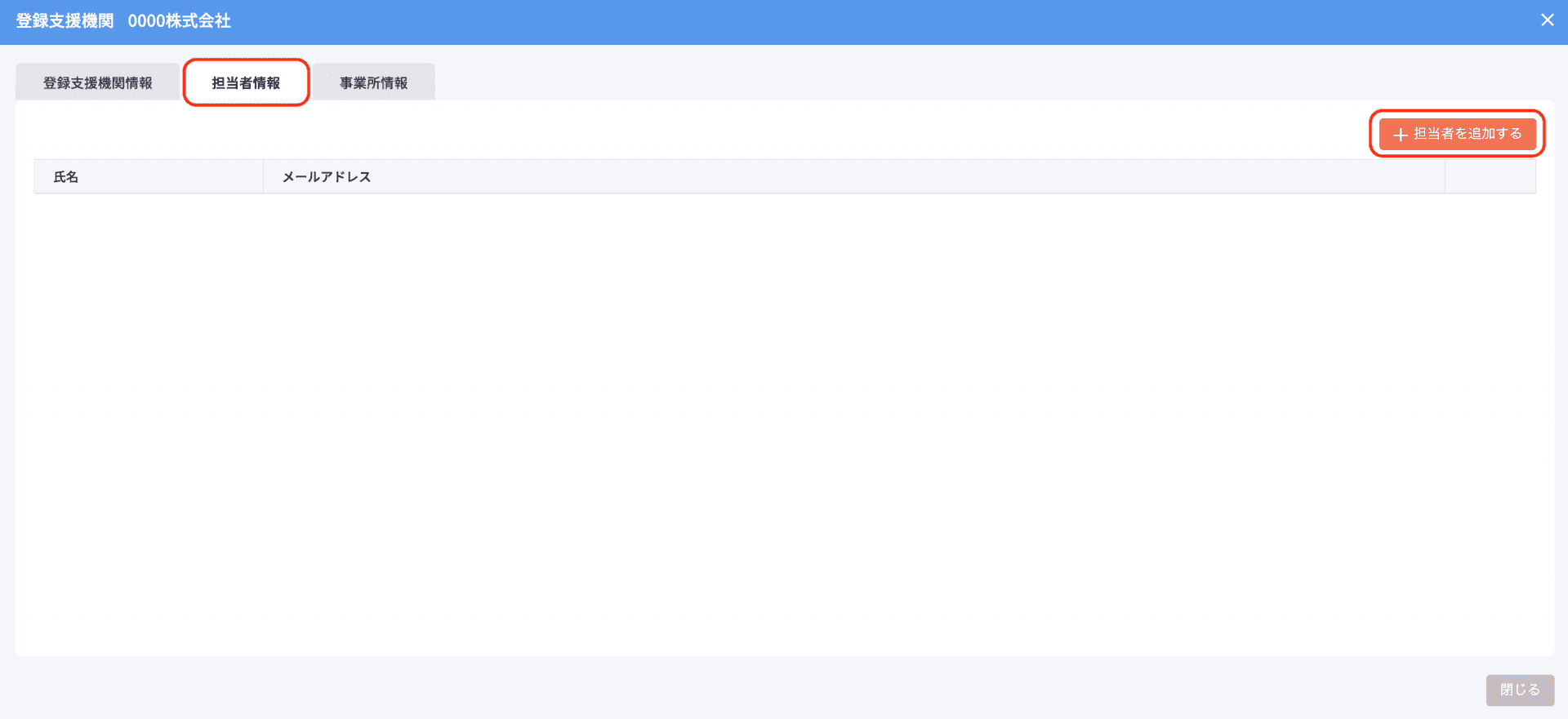Click the plus icon on the add-staff button
1568x719 pixels.
[x=1400, y=135]
